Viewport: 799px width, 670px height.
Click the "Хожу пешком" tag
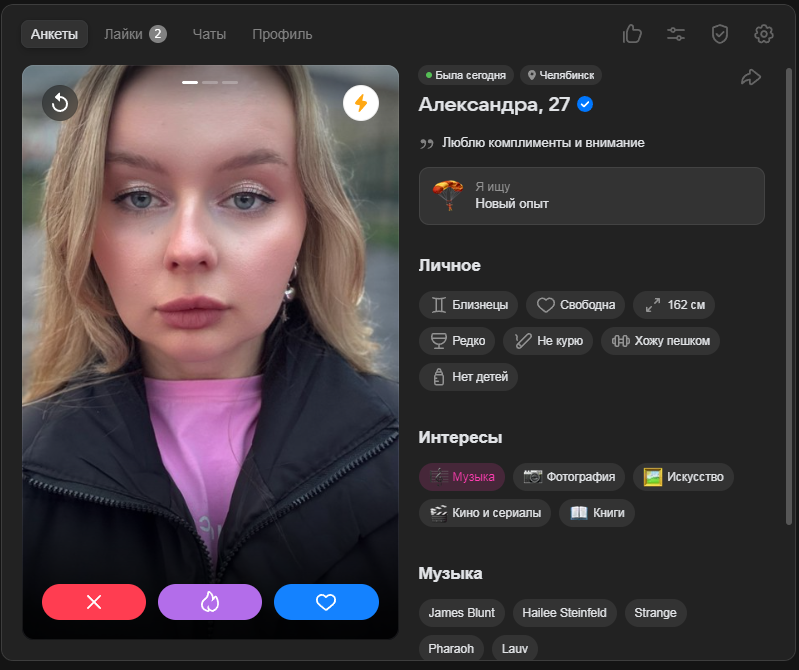660,340
